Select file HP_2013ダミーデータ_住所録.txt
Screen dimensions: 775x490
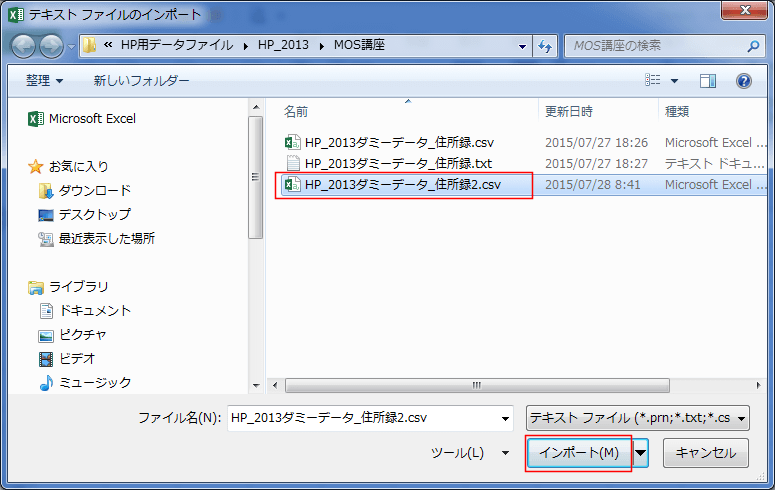[398, 163]
